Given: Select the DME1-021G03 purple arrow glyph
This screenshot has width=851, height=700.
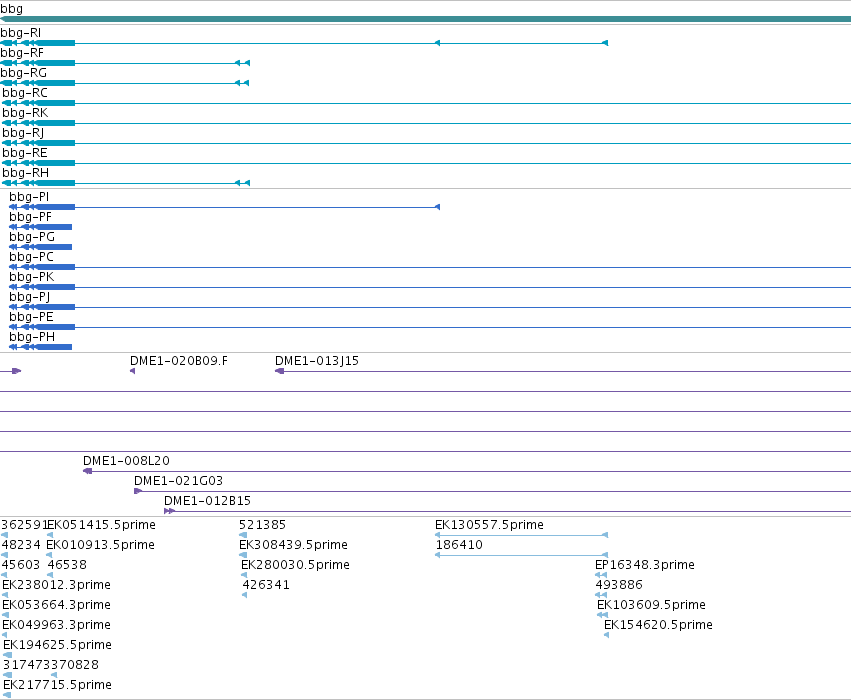Looking at the screenshot, I should coord(138,491).
